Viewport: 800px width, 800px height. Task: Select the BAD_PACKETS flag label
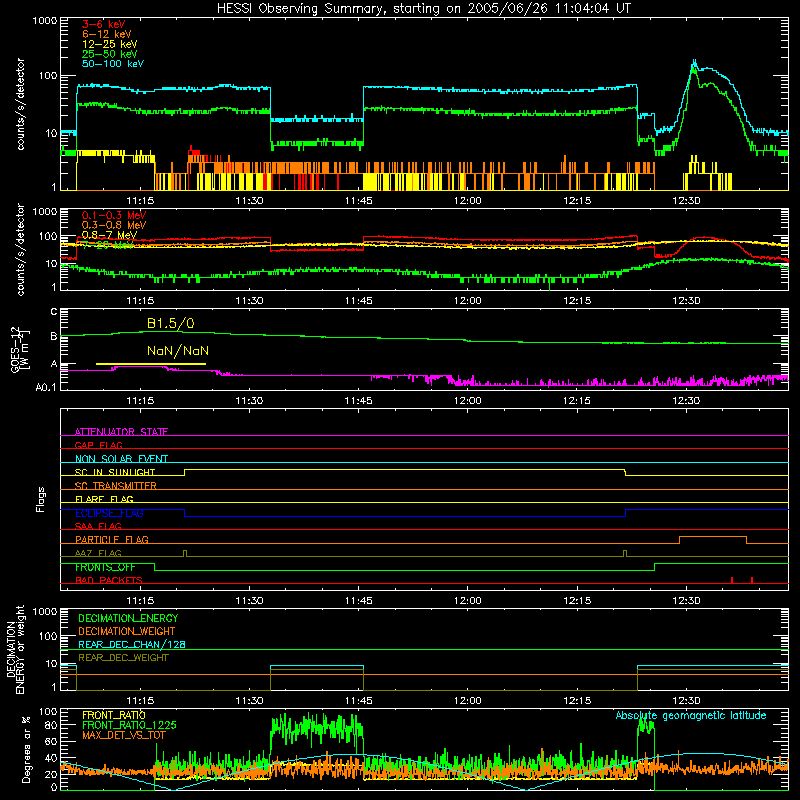(x=109, y=580)
